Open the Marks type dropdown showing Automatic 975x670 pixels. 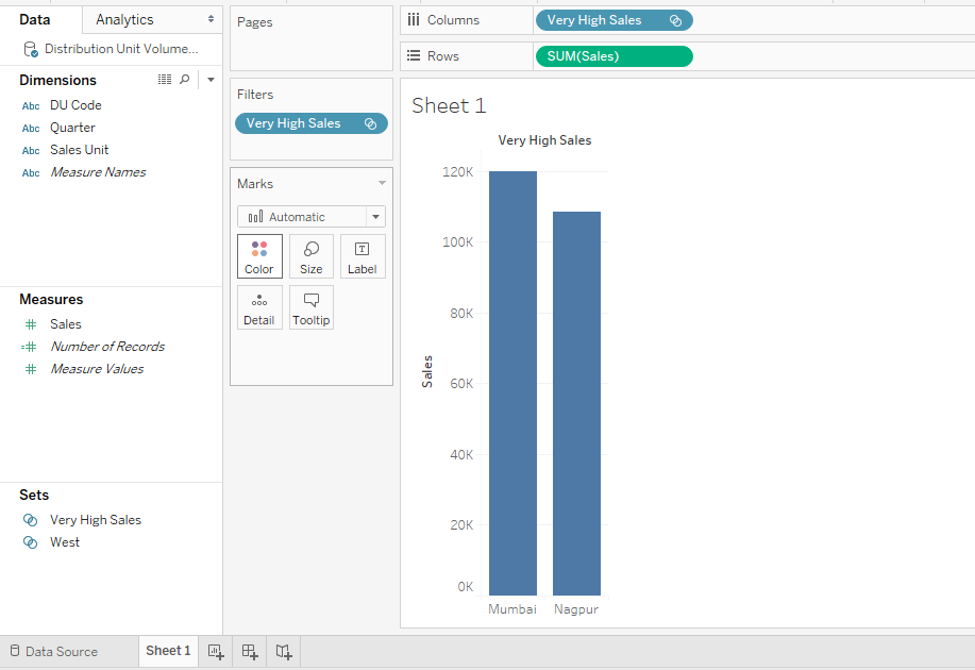tap(375, 216)
